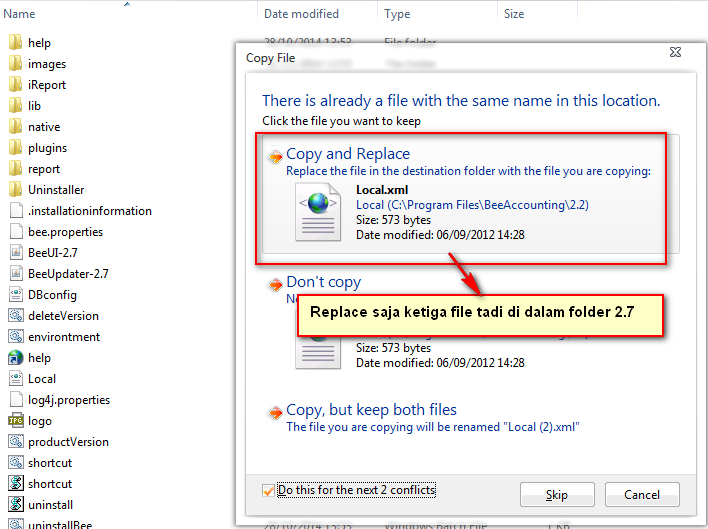
Task: Click the .installationinformation file icon
Action: [16, 210]
